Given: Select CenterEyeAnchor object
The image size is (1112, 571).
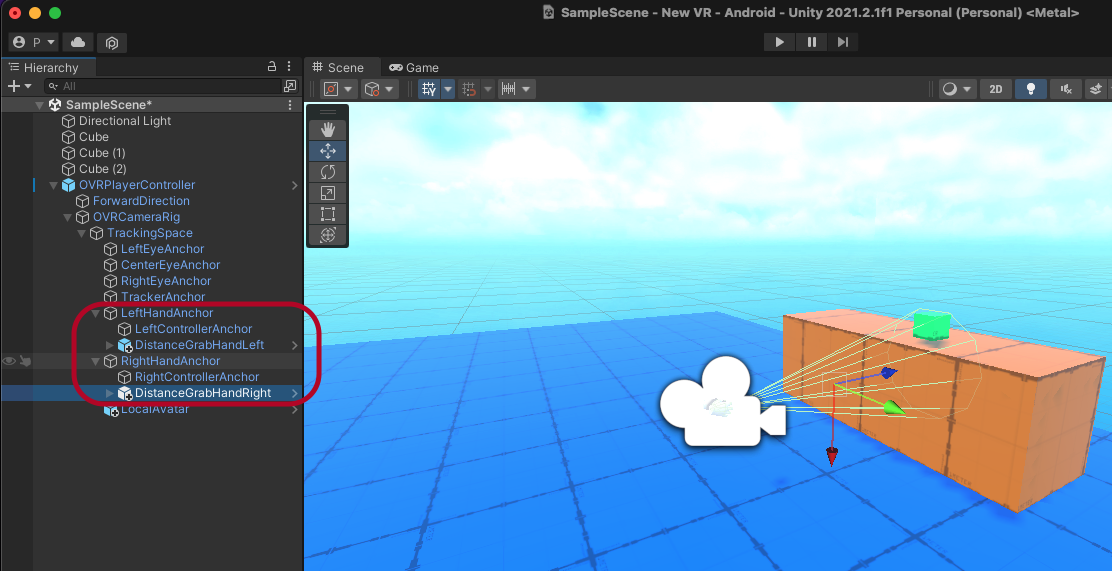Looking at the screenshot, I should (x=170, y=265).
